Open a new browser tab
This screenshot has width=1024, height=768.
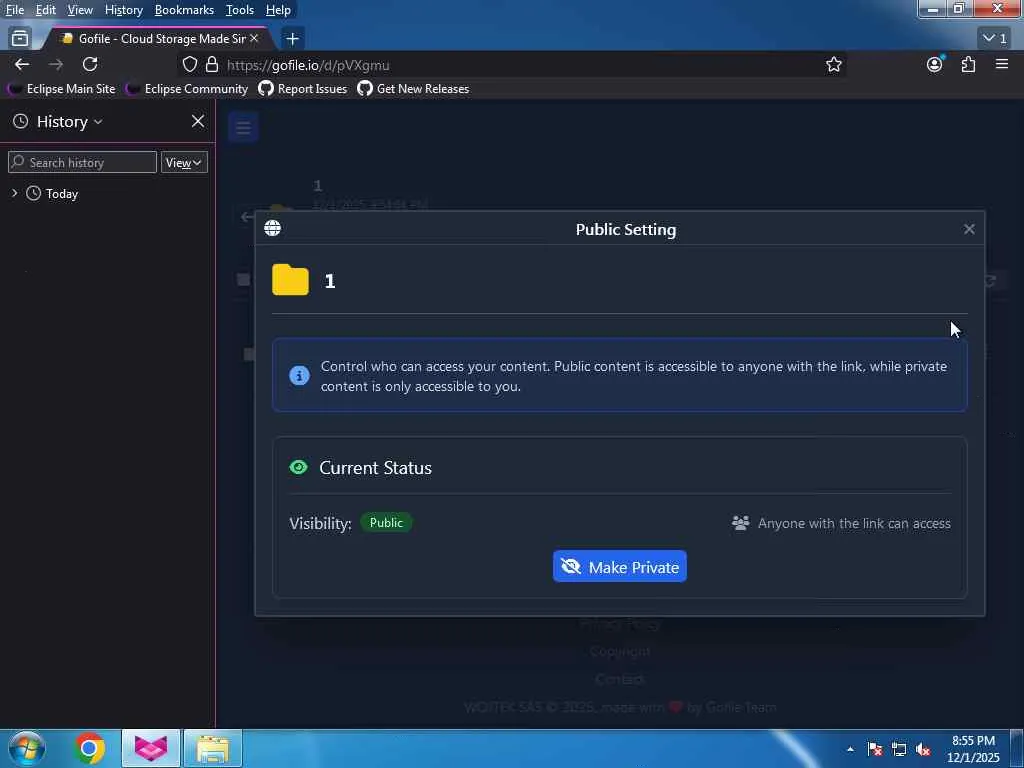(x=293, y=39)
